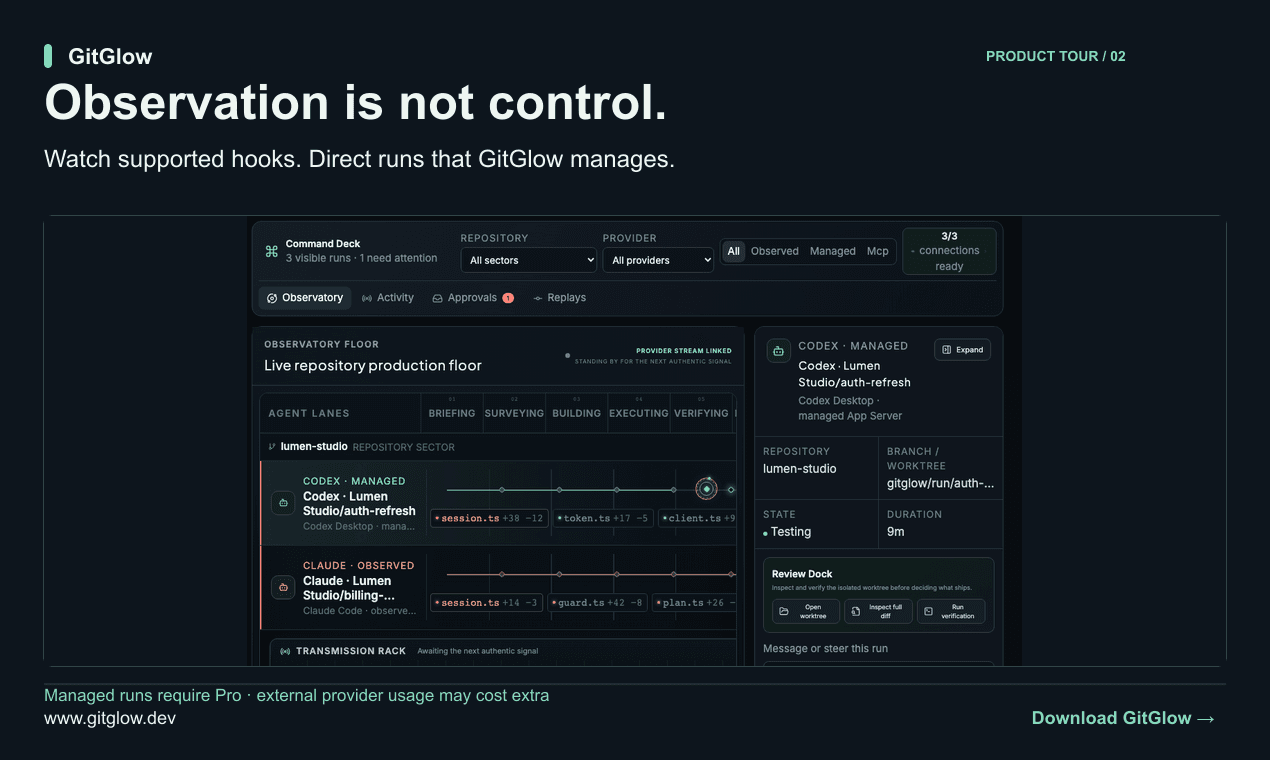Click the '3/3 connections ready' status box

(949, 251)
